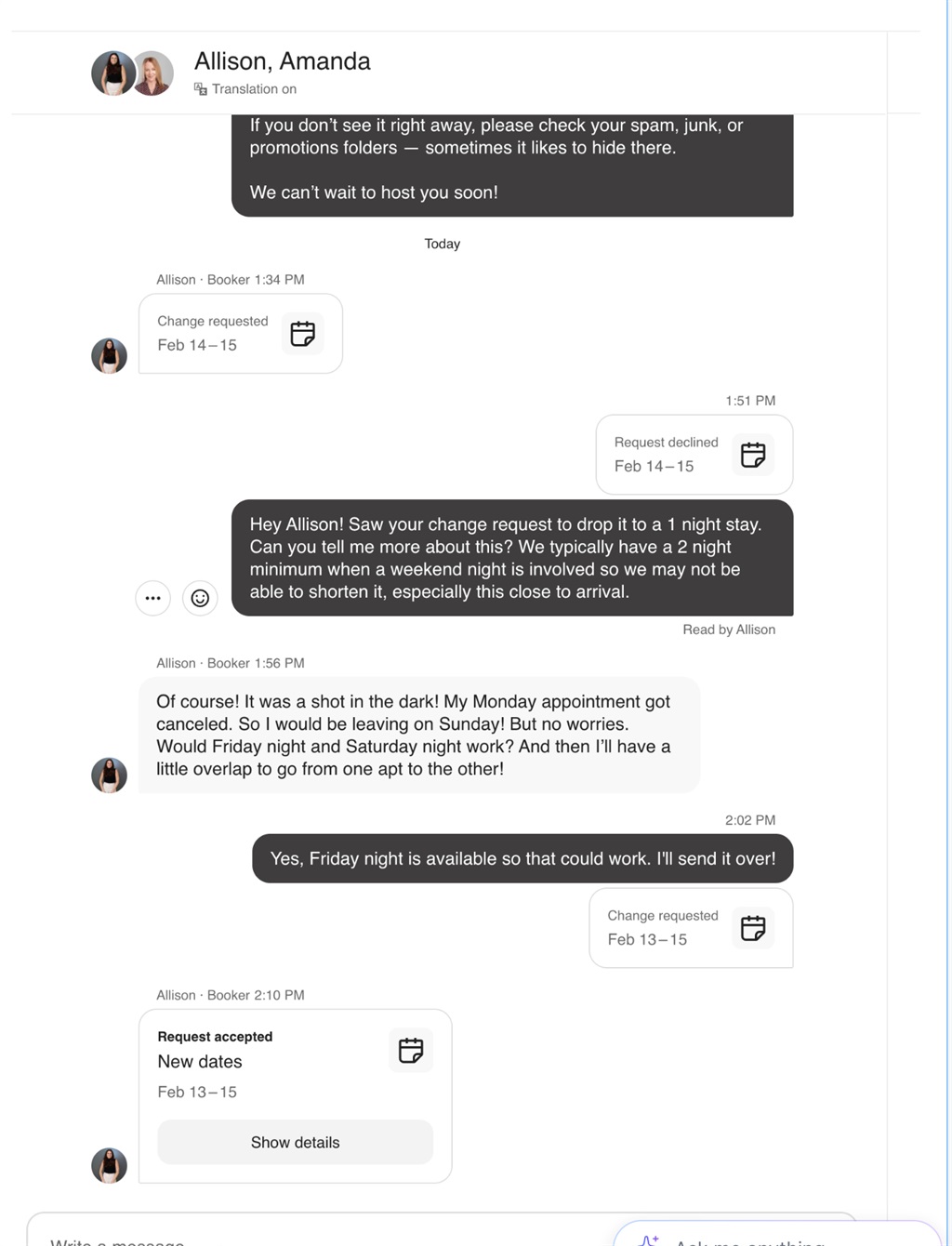
Task: Open the Change requested Feb 13–15 card
Action: pyautogui.click(x=662, y=928)
